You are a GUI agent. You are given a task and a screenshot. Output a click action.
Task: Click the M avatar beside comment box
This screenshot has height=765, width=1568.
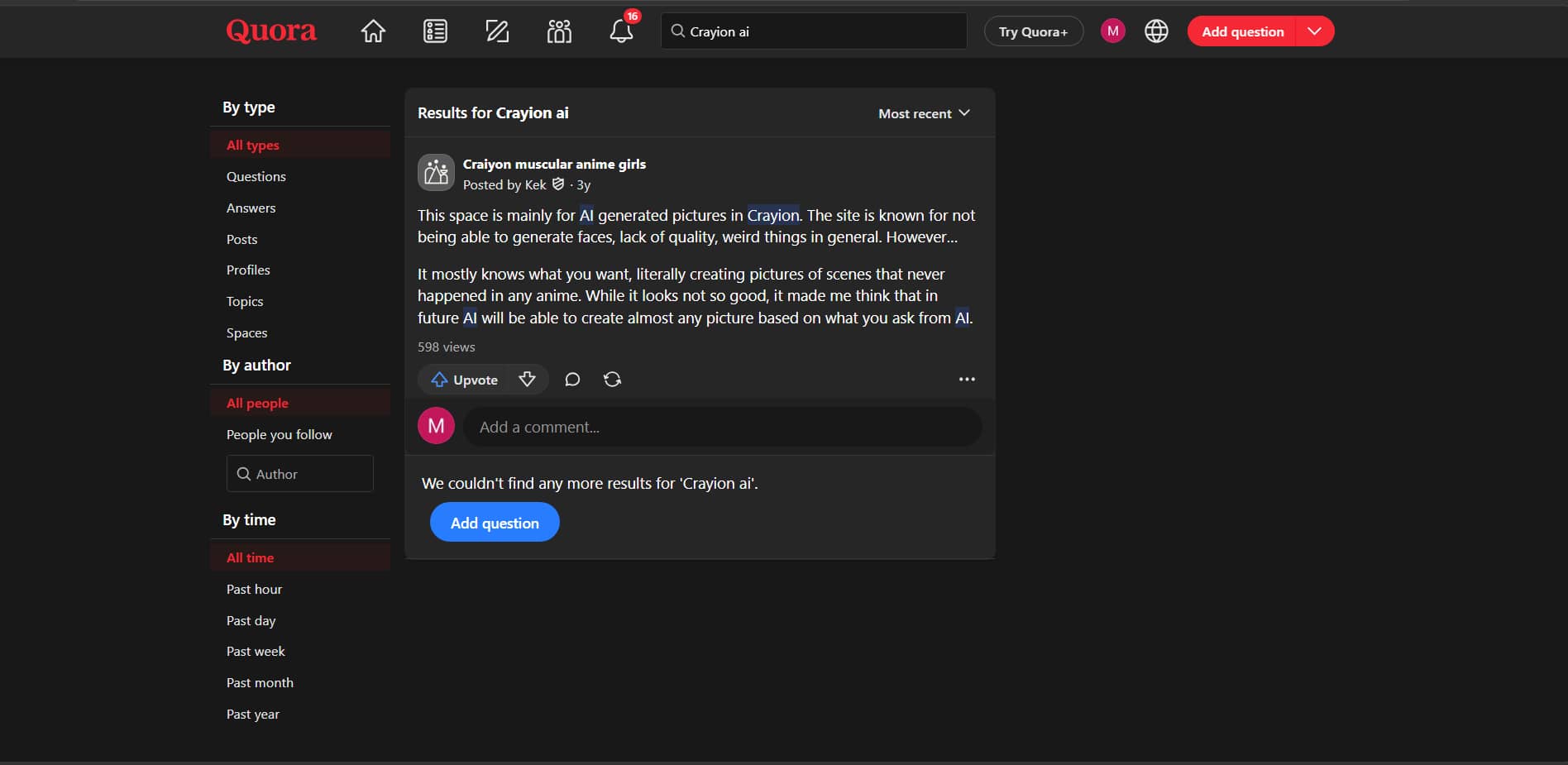[436, 426]
